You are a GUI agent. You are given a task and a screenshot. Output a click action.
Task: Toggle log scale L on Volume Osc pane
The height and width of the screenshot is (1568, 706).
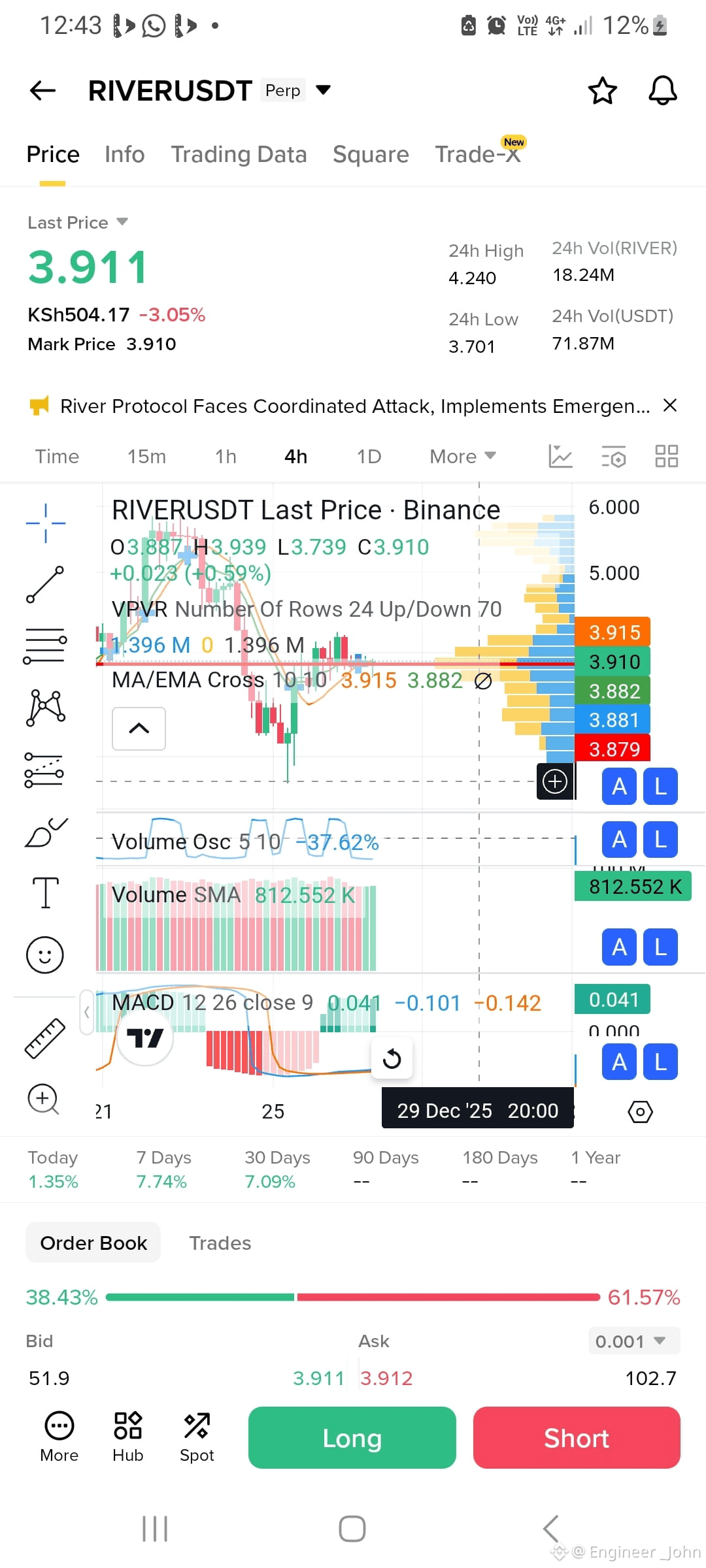click(x=660, y=840)
